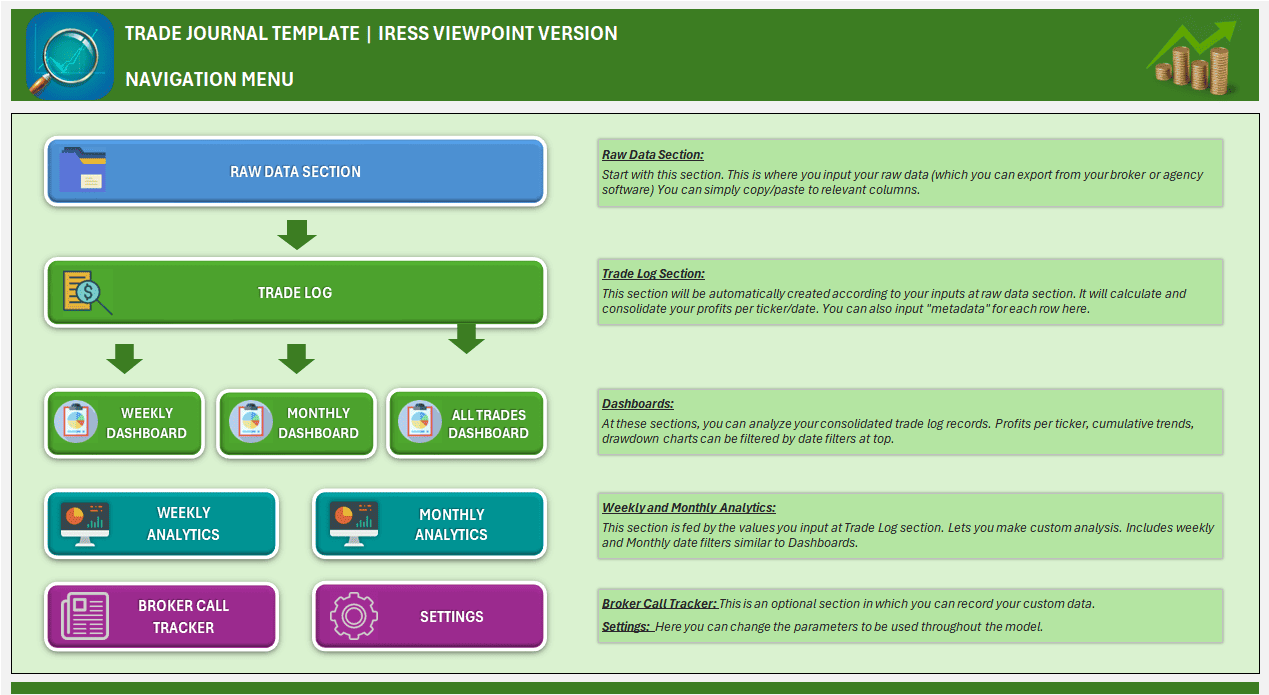This screenshot has width=1269, height=695.
Task: Open the Raw Data Section button
Action: click(x=296, y=171)
